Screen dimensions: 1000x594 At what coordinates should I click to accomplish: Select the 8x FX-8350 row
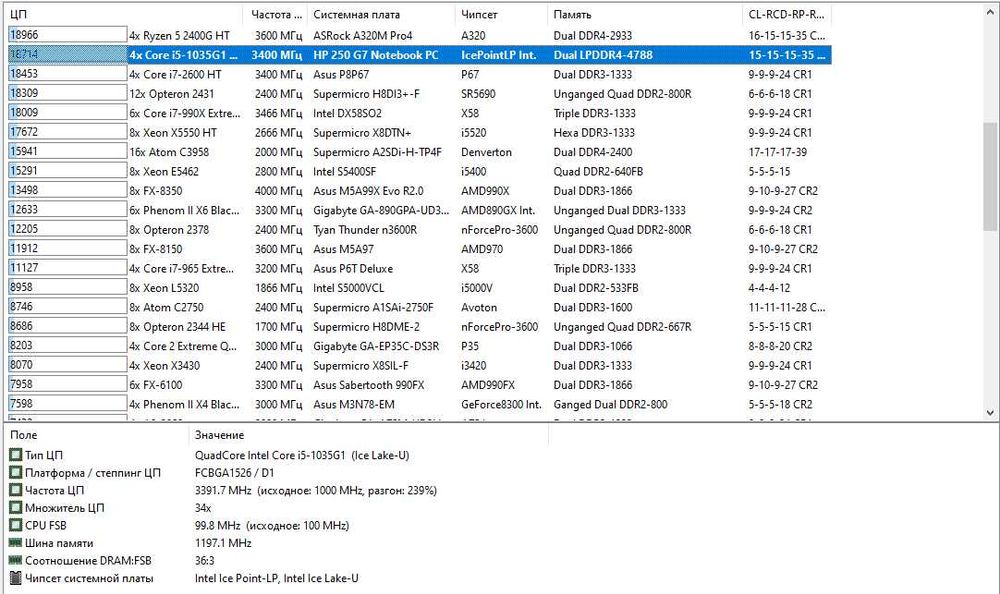tap(420, 191)
